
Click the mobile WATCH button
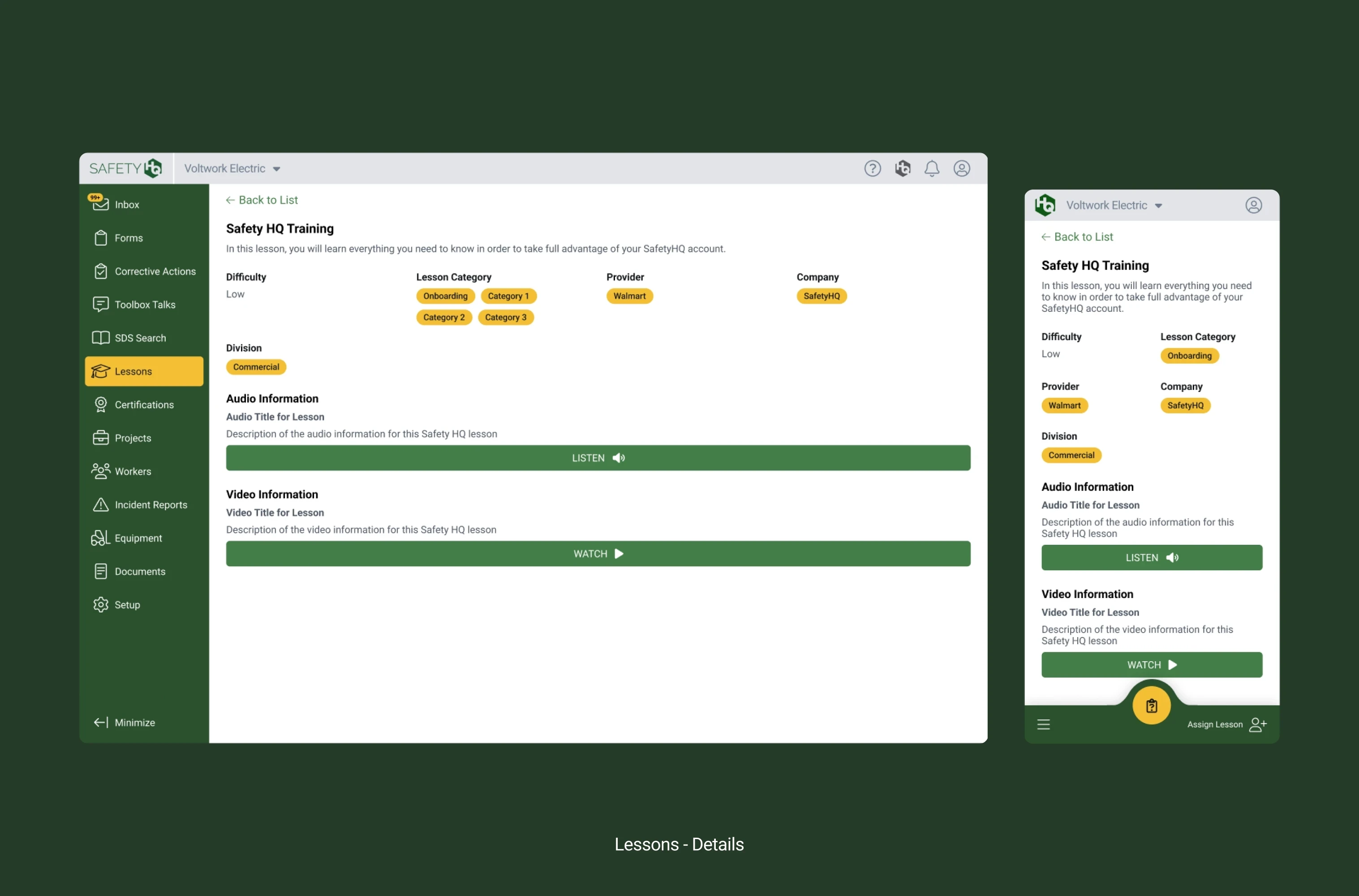[x=1151, y=664]
